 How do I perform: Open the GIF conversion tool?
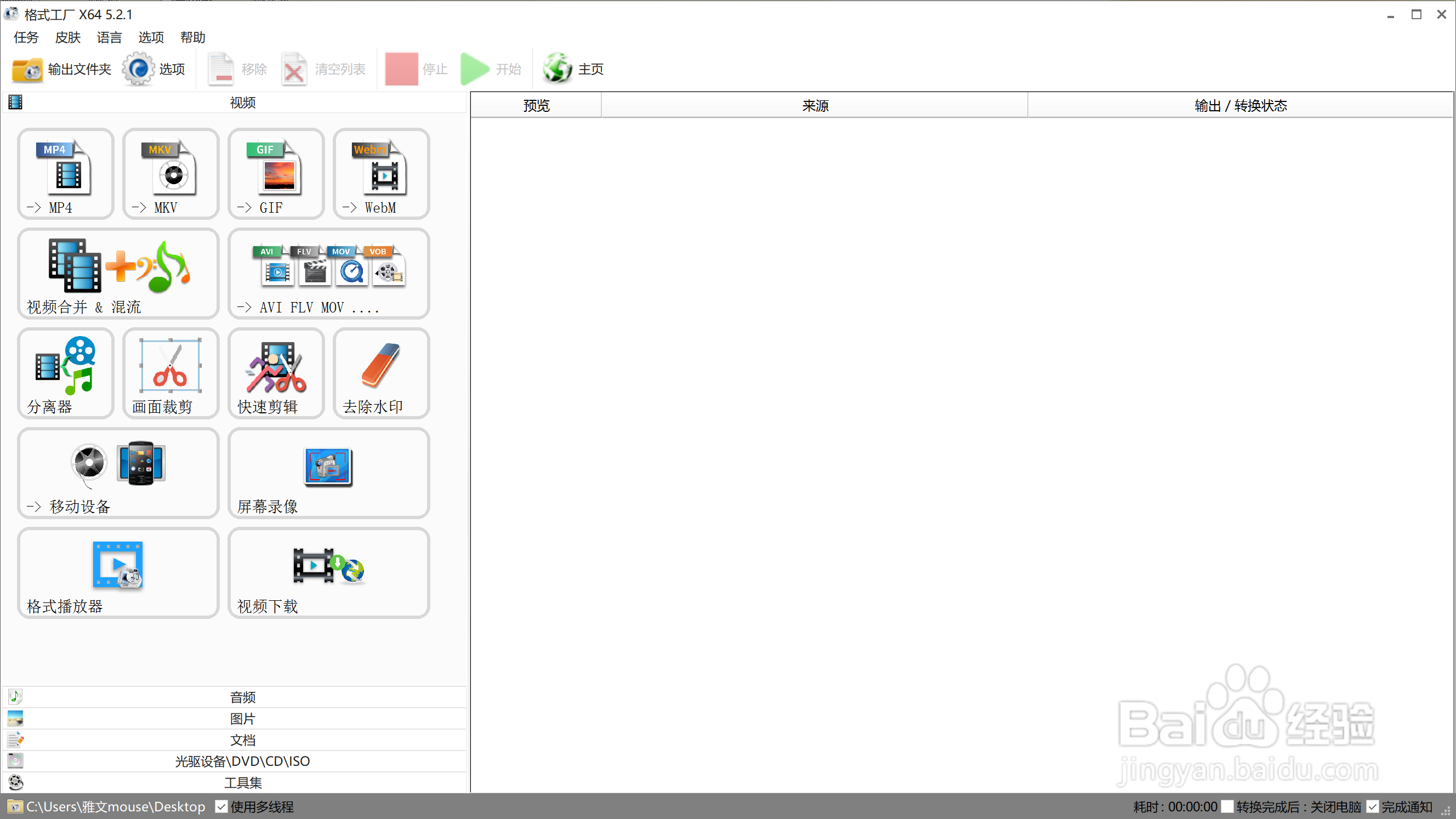(x=276, y=174)
